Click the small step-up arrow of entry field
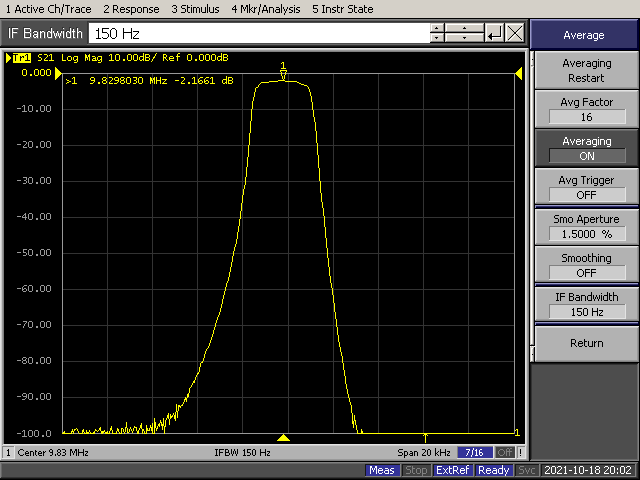The height and width of the screenshot is (480, 640). coord(436,28)
